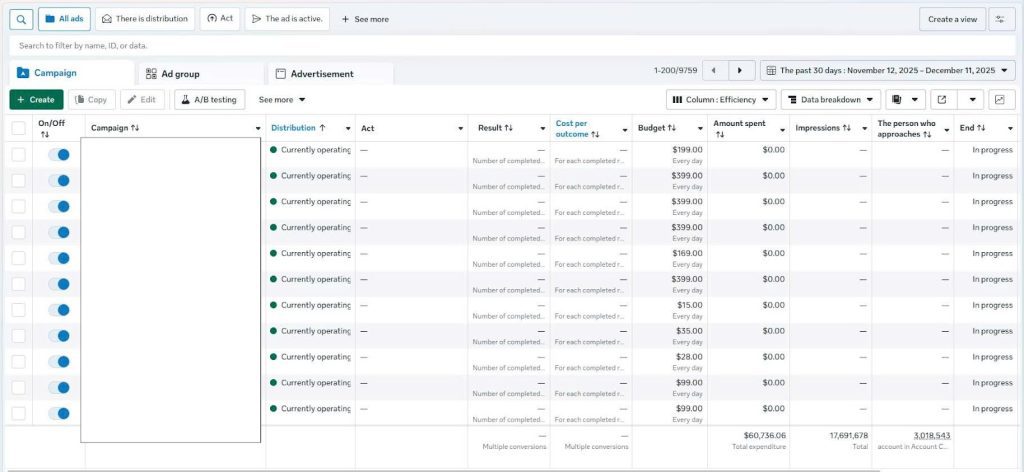Click the 1-200/9759 pagination count
The height and width of the screenshot is (472, 1024).
click(x=675, y=71)
